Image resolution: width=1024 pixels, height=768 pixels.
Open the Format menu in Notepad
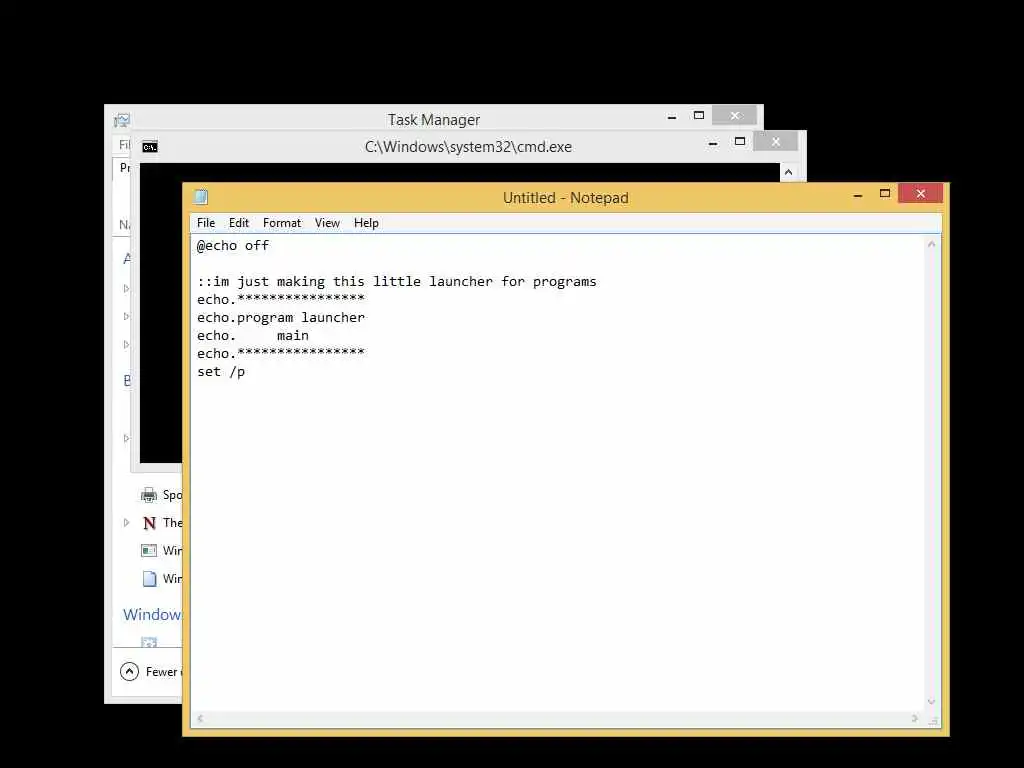pos(282,223)
